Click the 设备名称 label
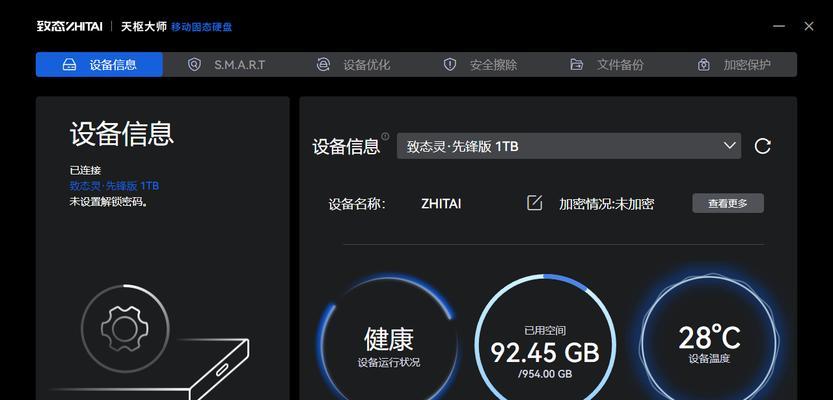 pyautogui.click(x=357, y=204)
